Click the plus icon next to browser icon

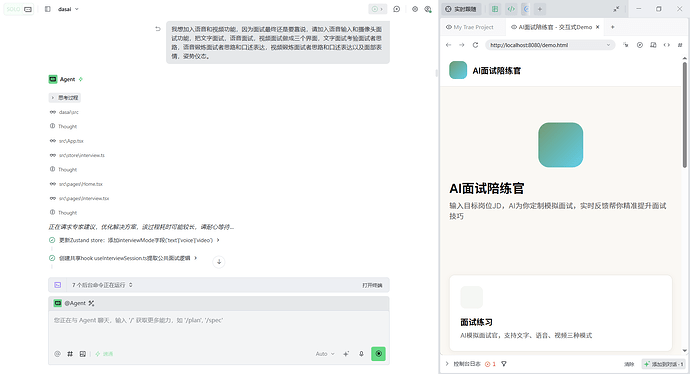click(x=540, y=9)
